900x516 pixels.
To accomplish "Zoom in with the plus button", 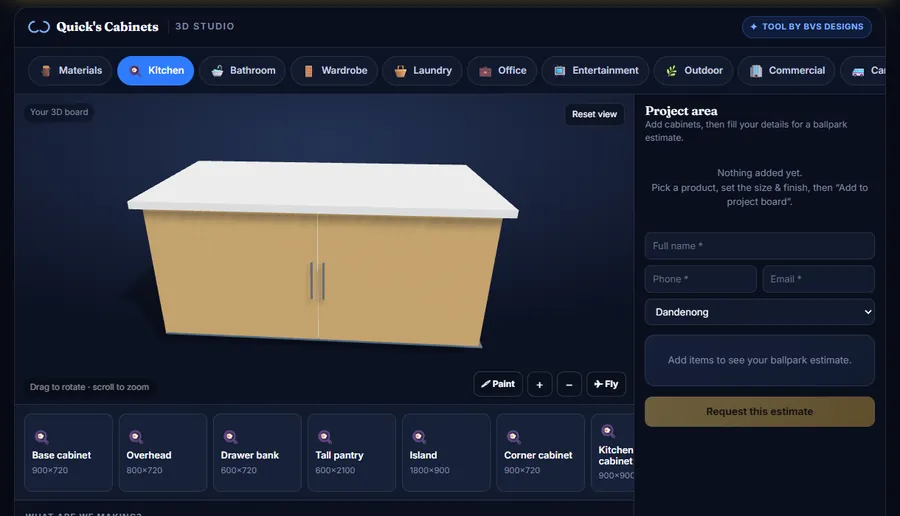I will click(x=540, y=385).
